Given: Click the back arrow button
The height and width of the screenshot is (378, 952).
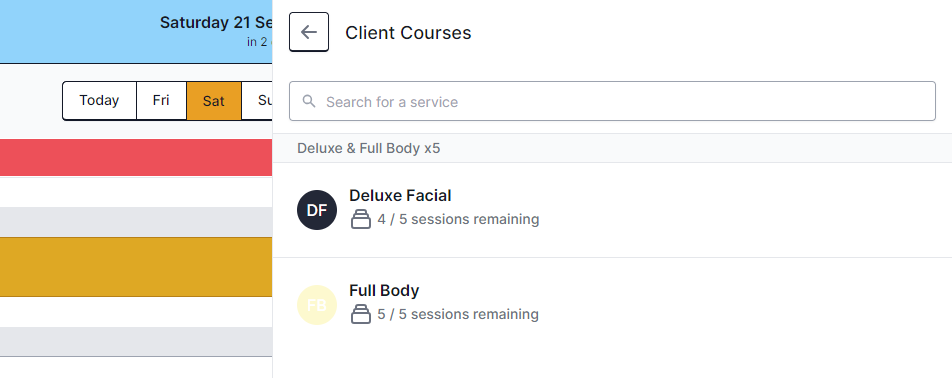Looking at the screenshot, I should 308,32.
